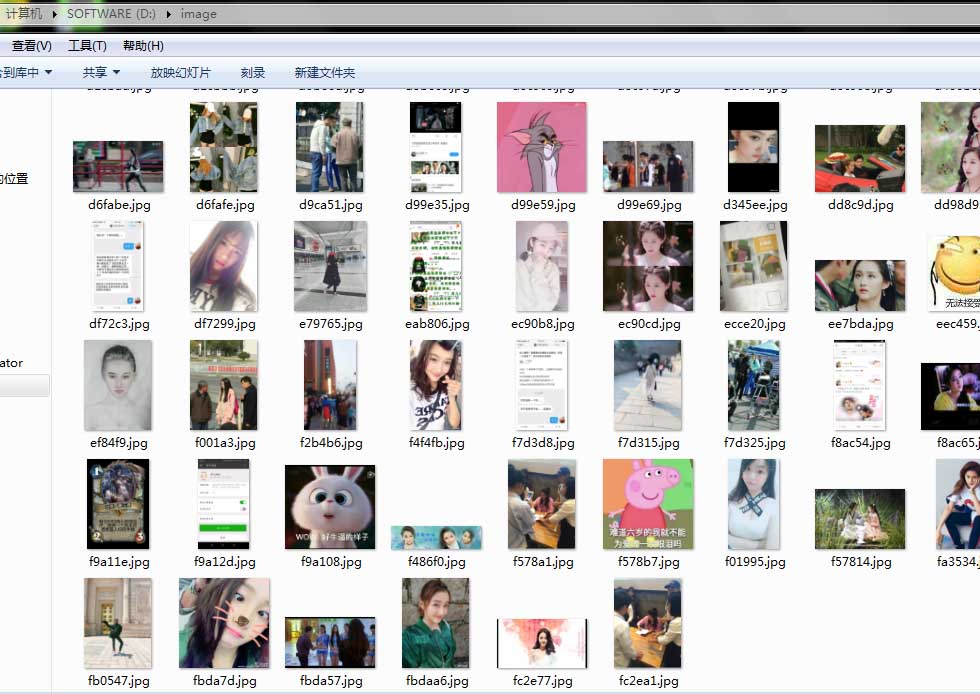Image resolution: width=980 pixels, height=694 pixels.
Task: Select the card image f9a11e.jpg
Action: pos(118,504)
